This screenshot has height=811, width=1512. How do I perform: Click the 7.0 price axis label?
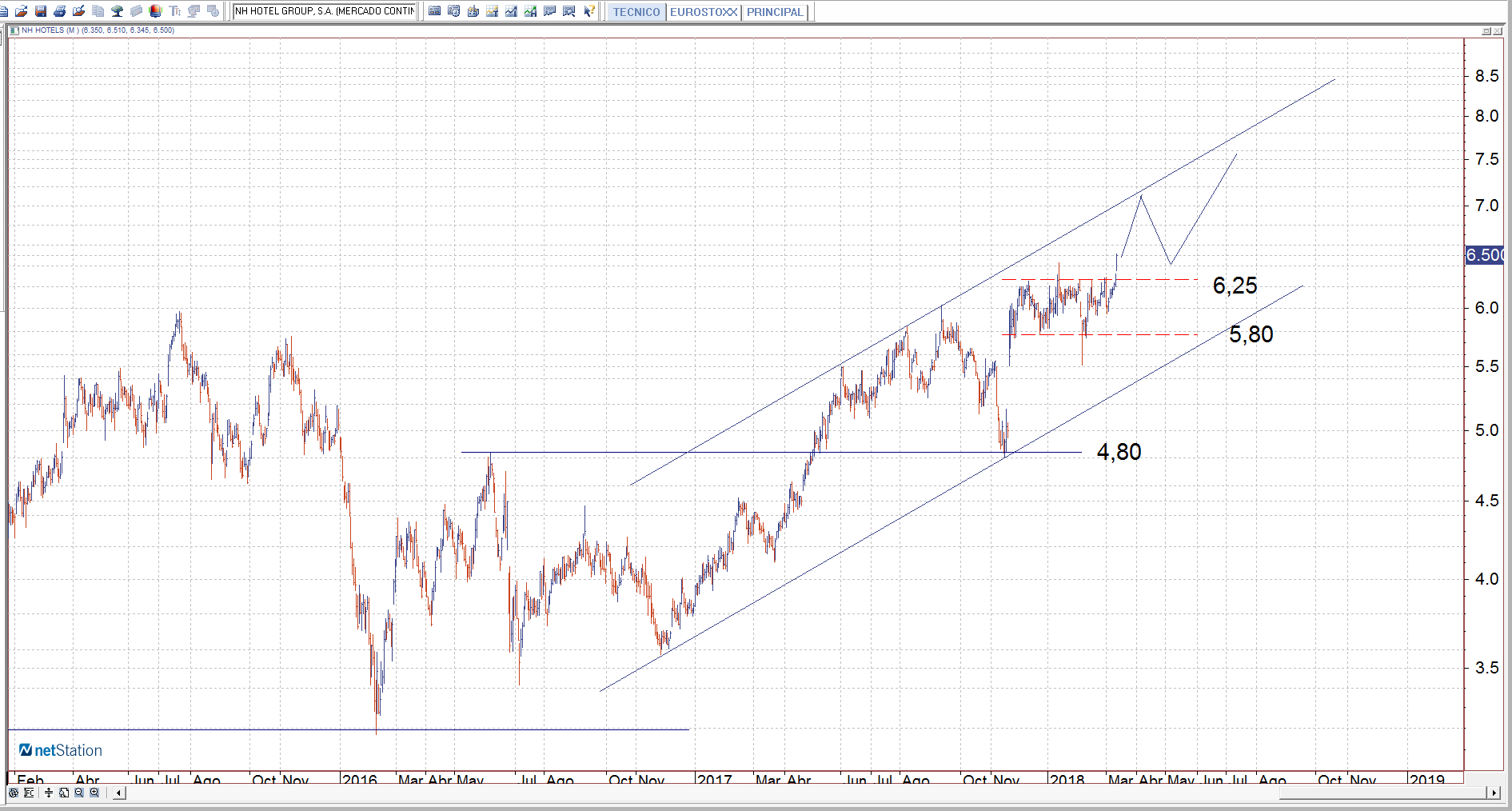pyautogui.click(x=1486, y=206)
